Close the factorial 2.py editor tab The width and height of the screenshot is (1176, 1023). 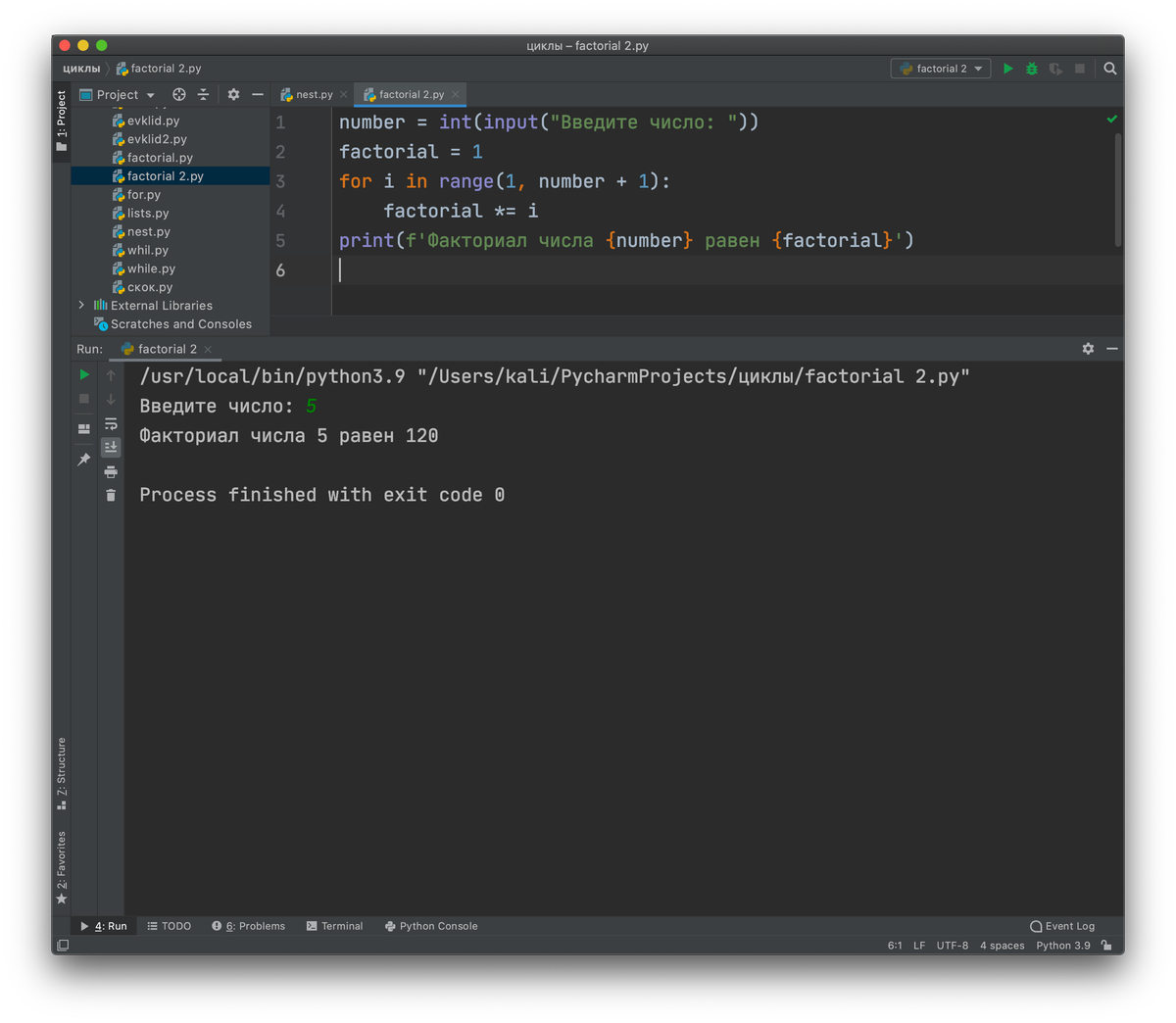pos(456,95)
